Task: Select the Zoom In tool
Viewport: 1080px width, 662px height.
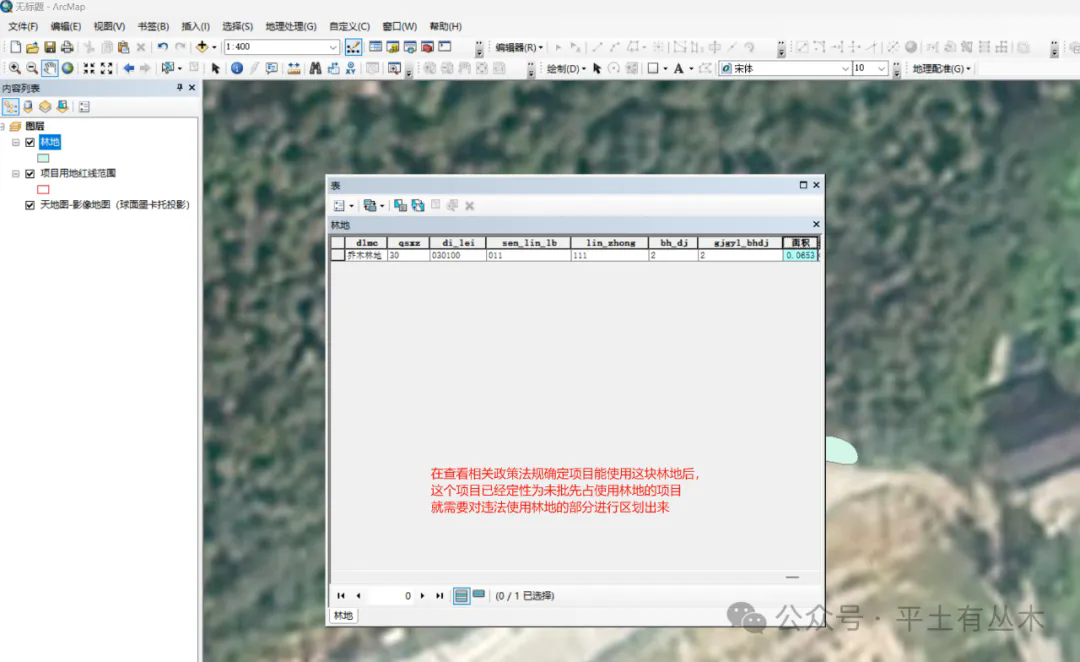Action: (x=15, y=68)
